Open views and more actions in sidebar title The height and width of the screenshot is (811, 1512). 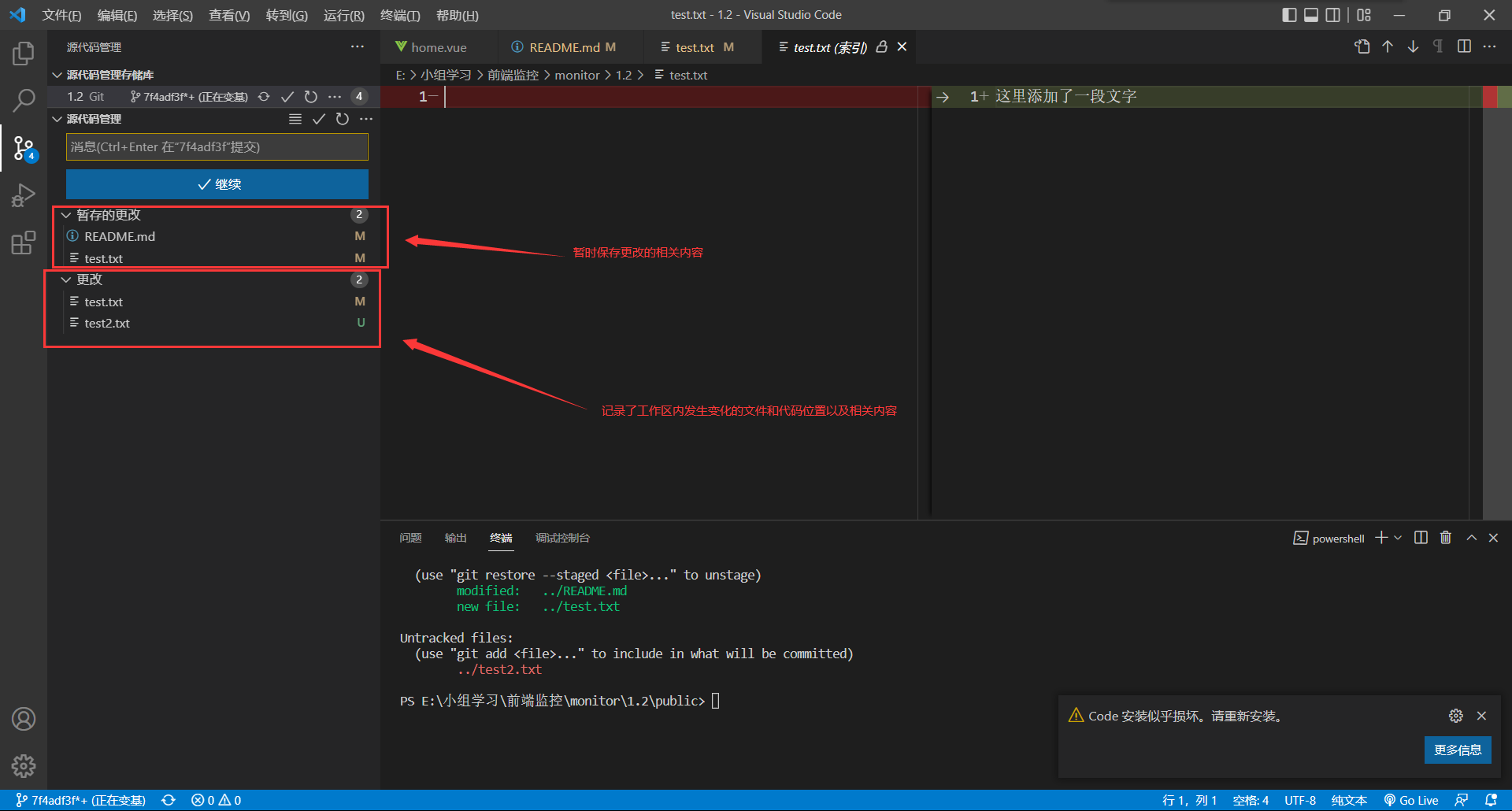pyautogui.click(x=358, y=47)
